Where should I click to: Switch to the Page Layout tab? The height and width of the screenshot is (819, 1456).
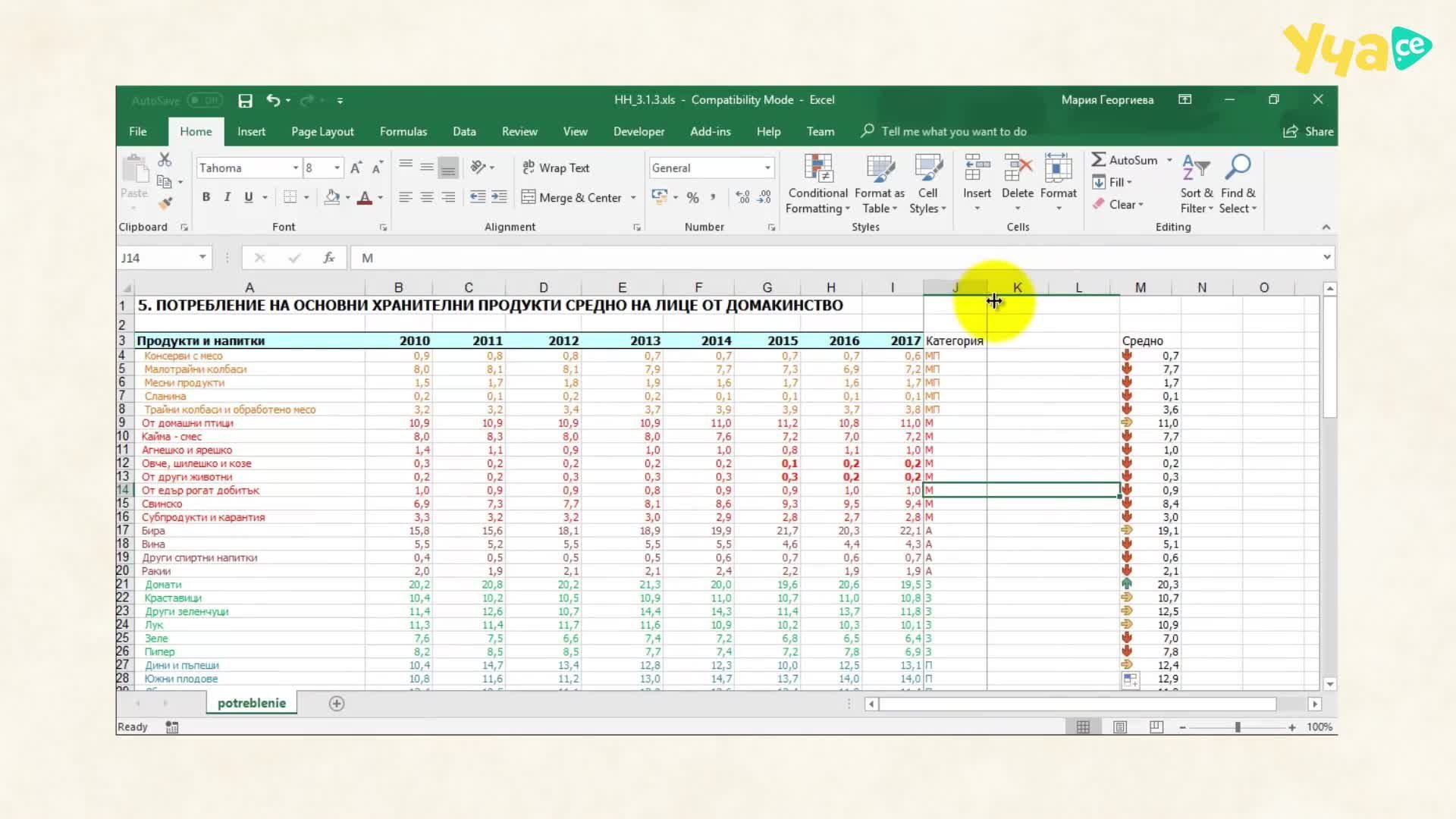[x=322, y=131]
